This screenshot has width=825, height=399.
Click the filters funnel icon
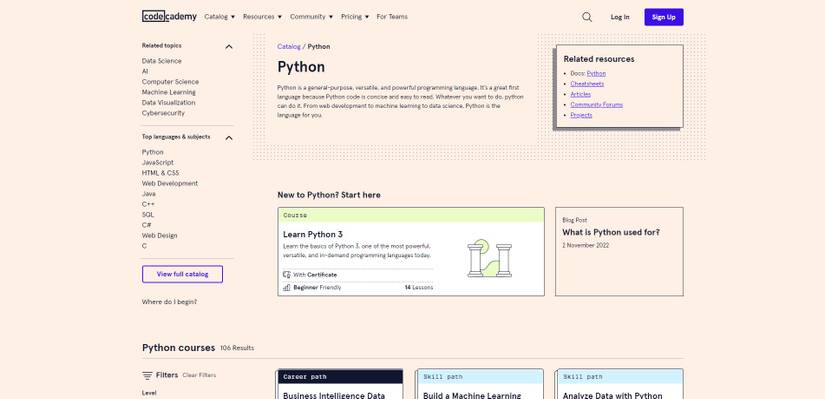[x=147, y=375]
